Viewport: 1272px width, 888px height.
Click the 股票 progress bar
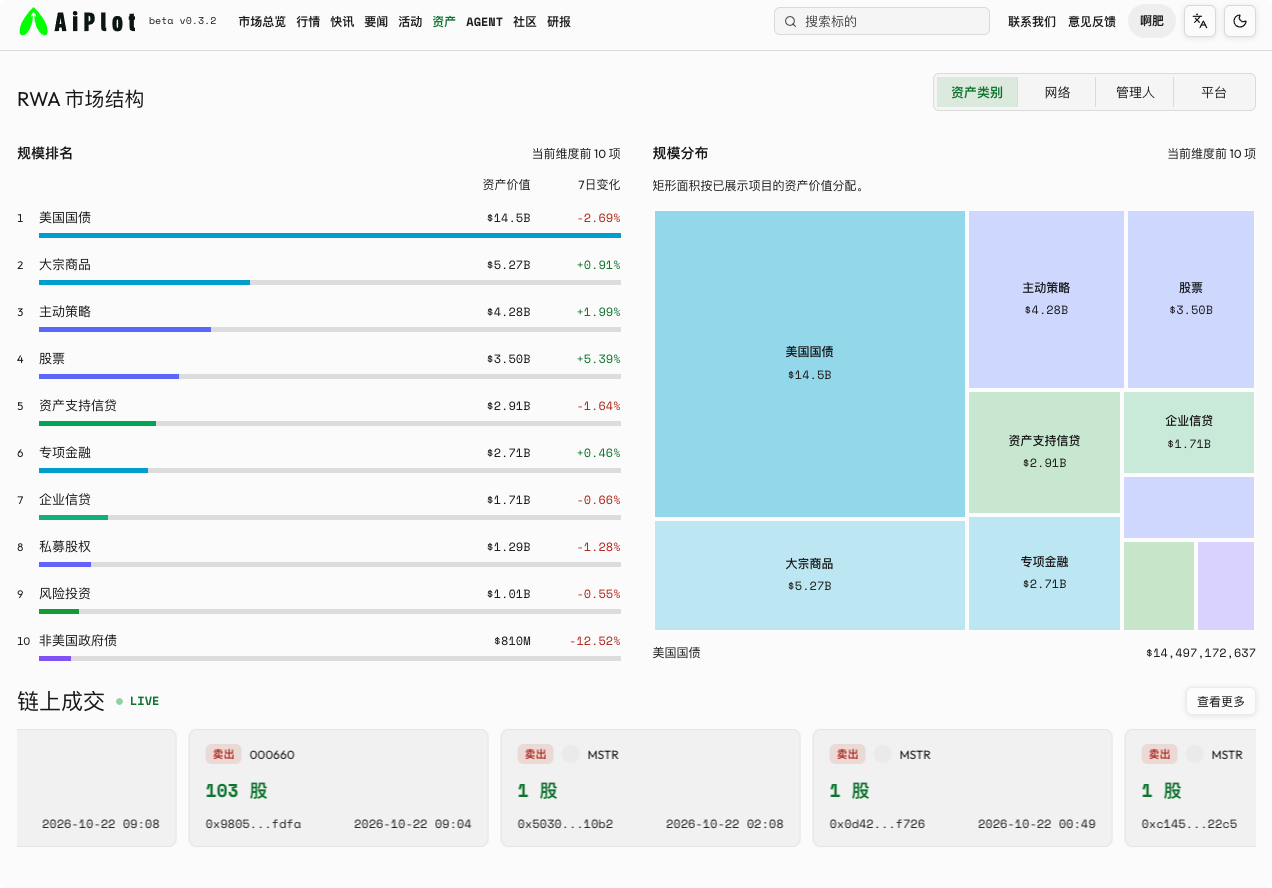coord(330,376)
